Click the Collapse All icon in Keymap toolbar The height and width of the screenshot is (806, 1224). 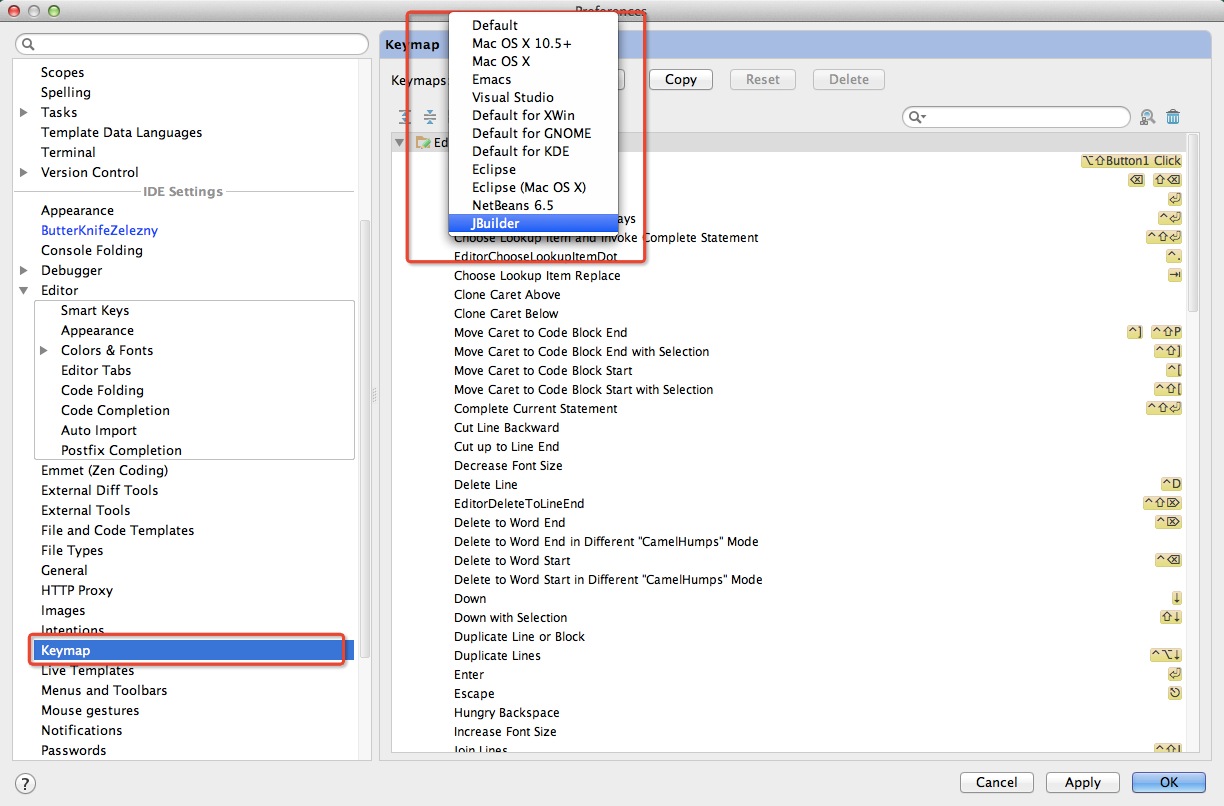click(x=429, y=117)
